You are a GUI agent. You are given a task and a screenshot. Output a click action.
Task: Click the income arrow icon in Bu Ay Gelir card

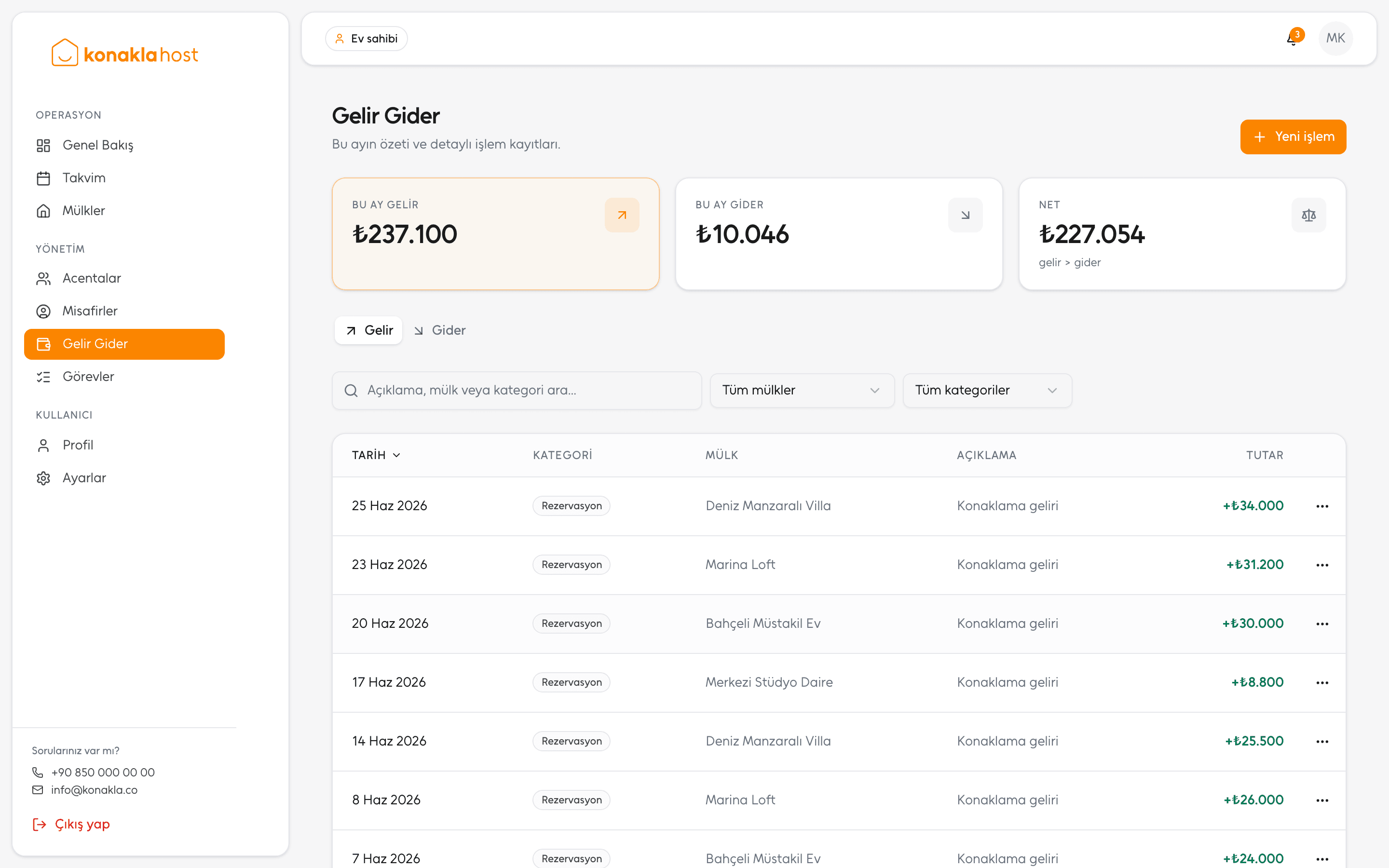(x=622, y=215)
